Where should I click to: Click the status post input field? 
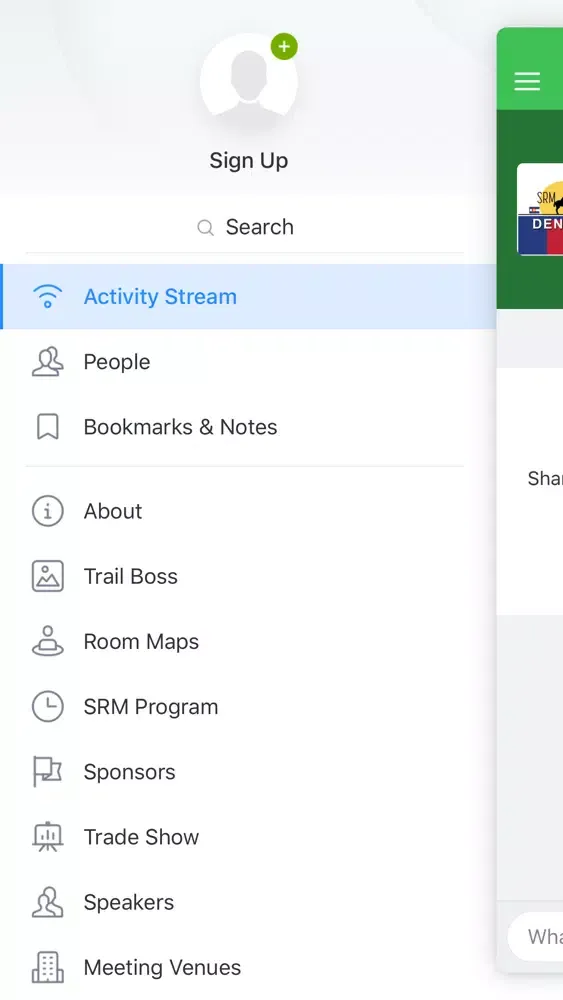tap(536, 936)
